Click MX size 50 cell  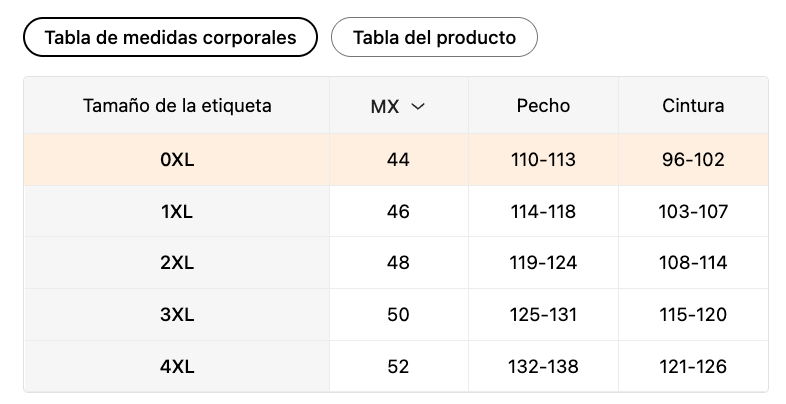tap(398, 315)
